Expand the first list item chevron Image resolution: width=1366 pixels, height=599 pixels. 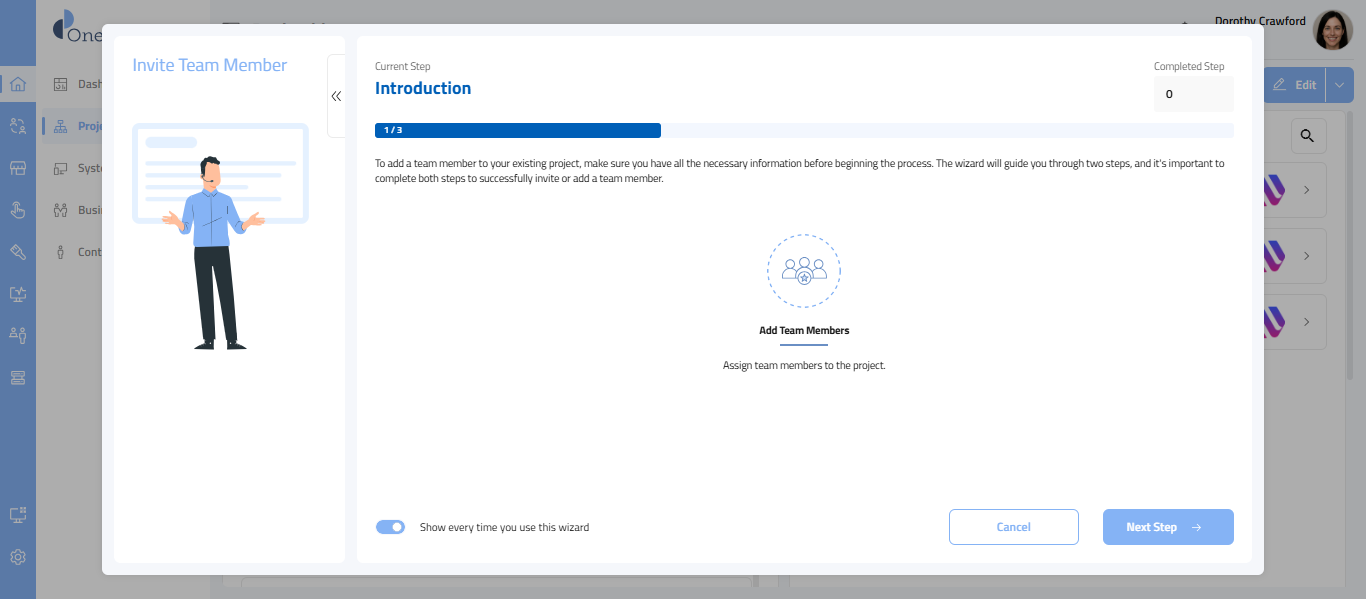1306,190
